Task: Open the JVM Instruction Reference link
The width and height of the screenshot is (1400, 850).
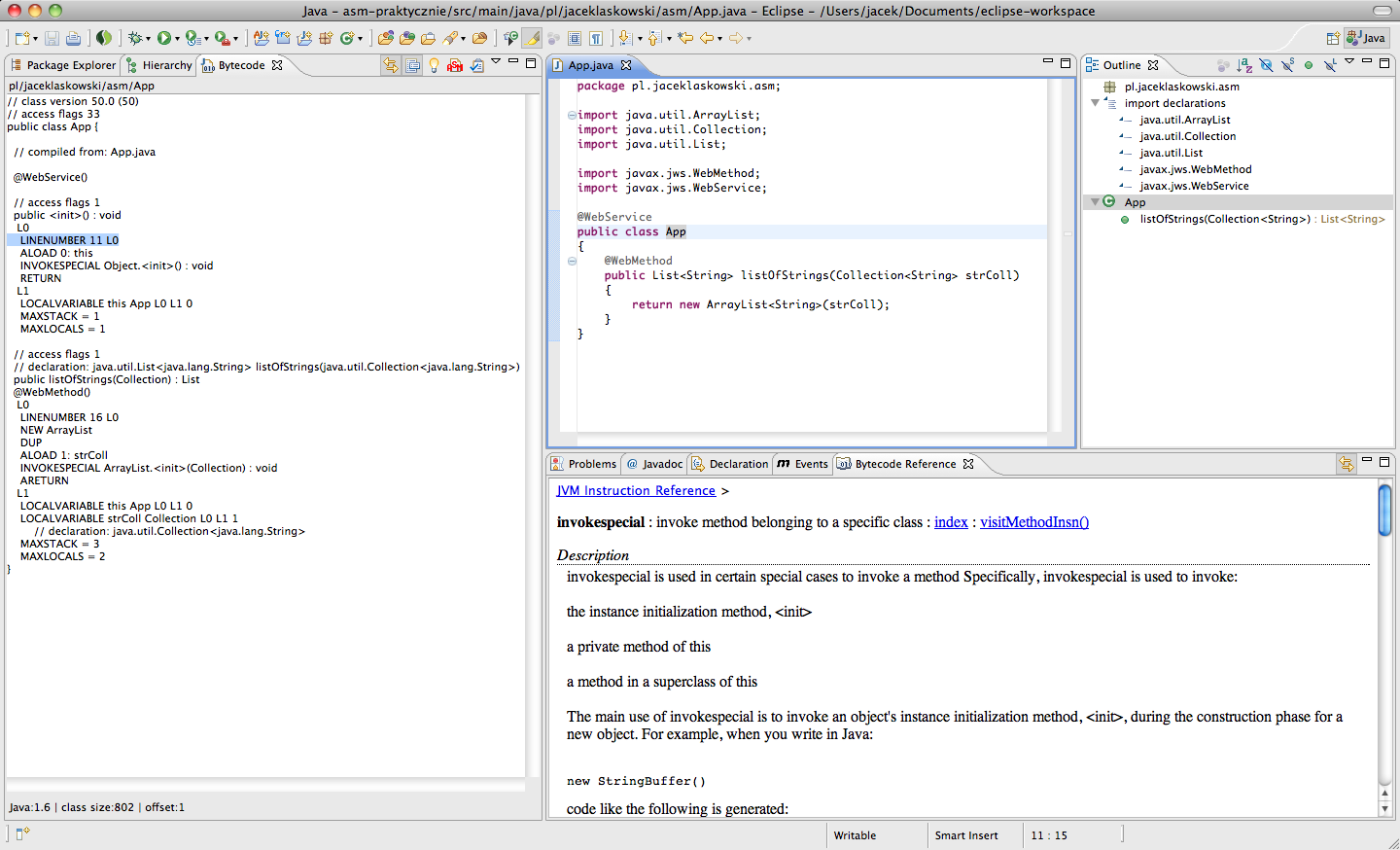Action: click(636, 491)
